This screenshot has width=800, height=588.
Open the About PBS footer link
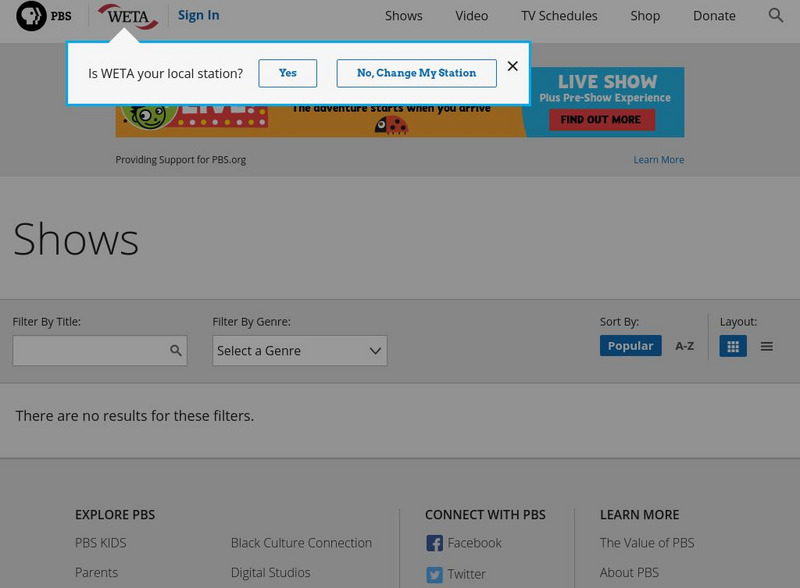pyautogui.click(x=629, y=573)
